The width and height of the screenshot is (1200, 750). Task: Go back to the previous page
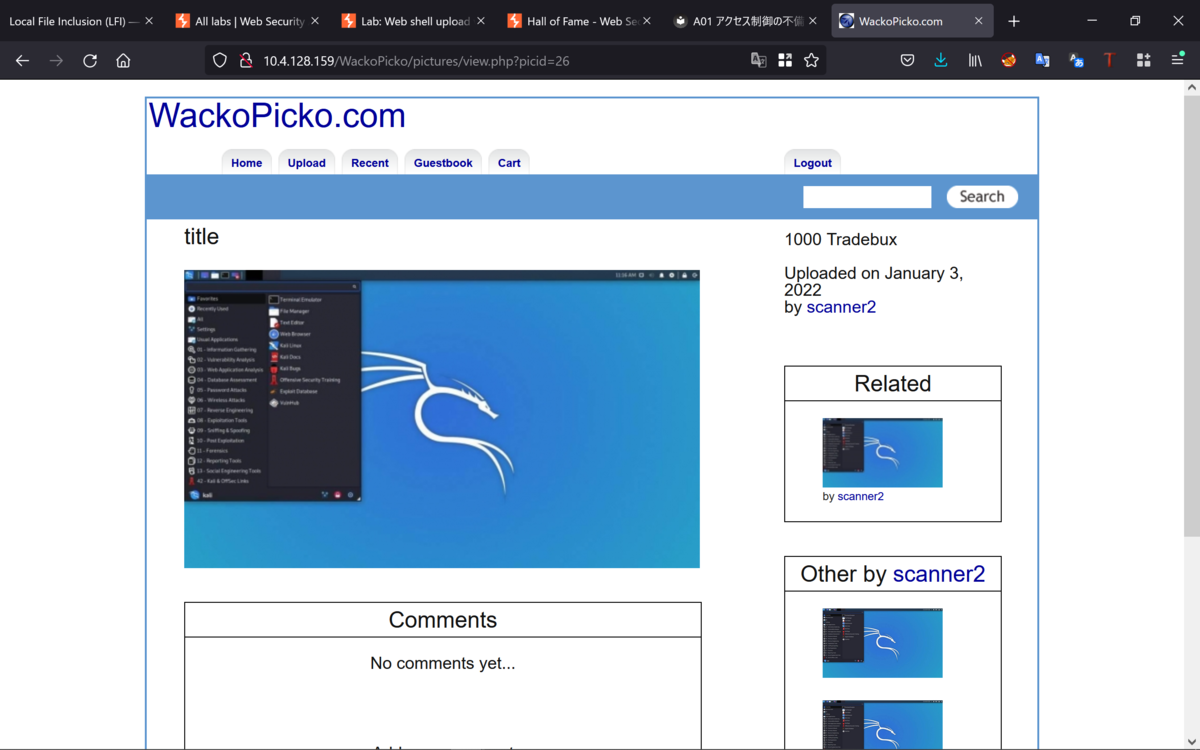22,61
